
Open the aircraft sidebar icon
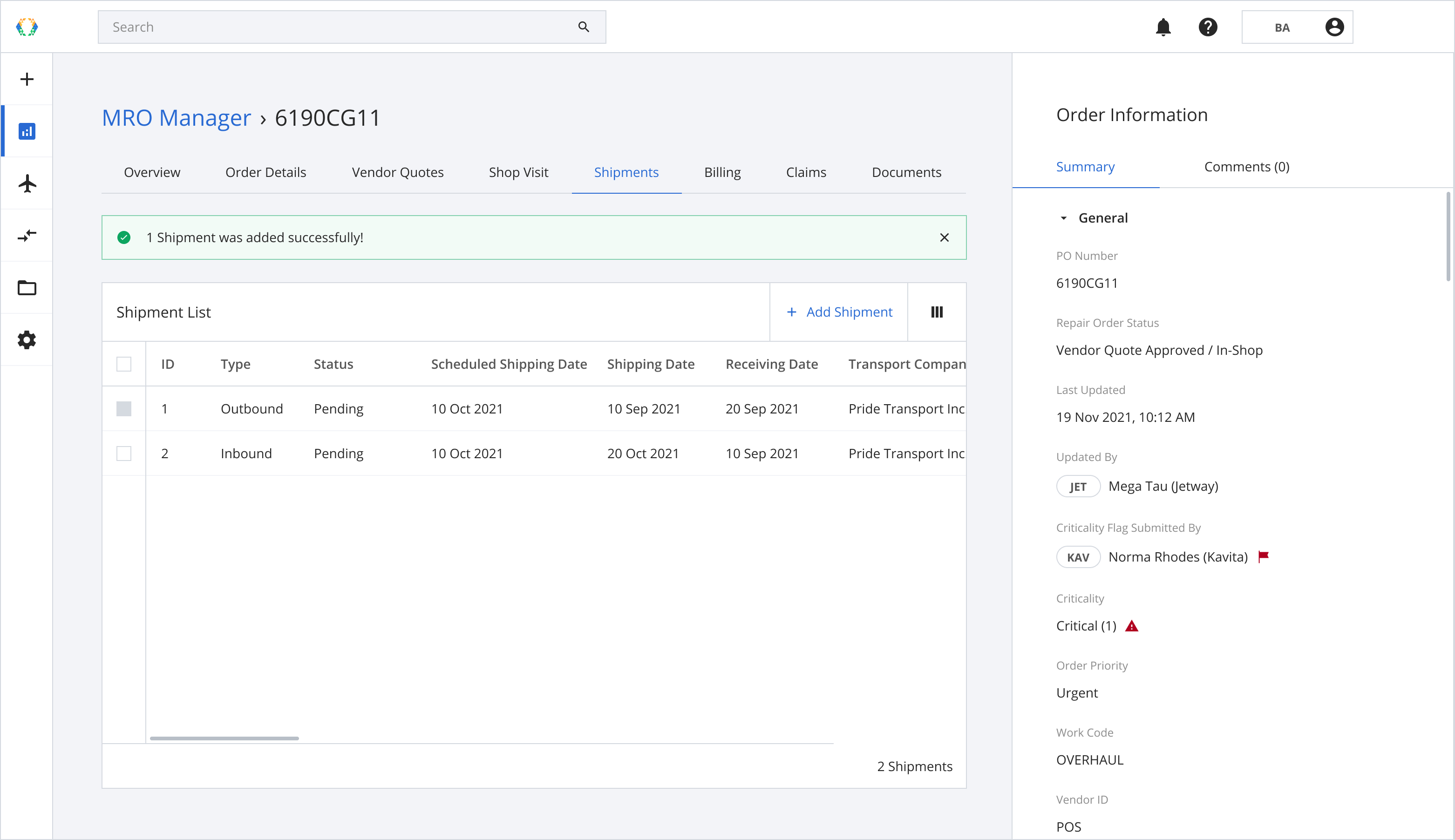27,183
